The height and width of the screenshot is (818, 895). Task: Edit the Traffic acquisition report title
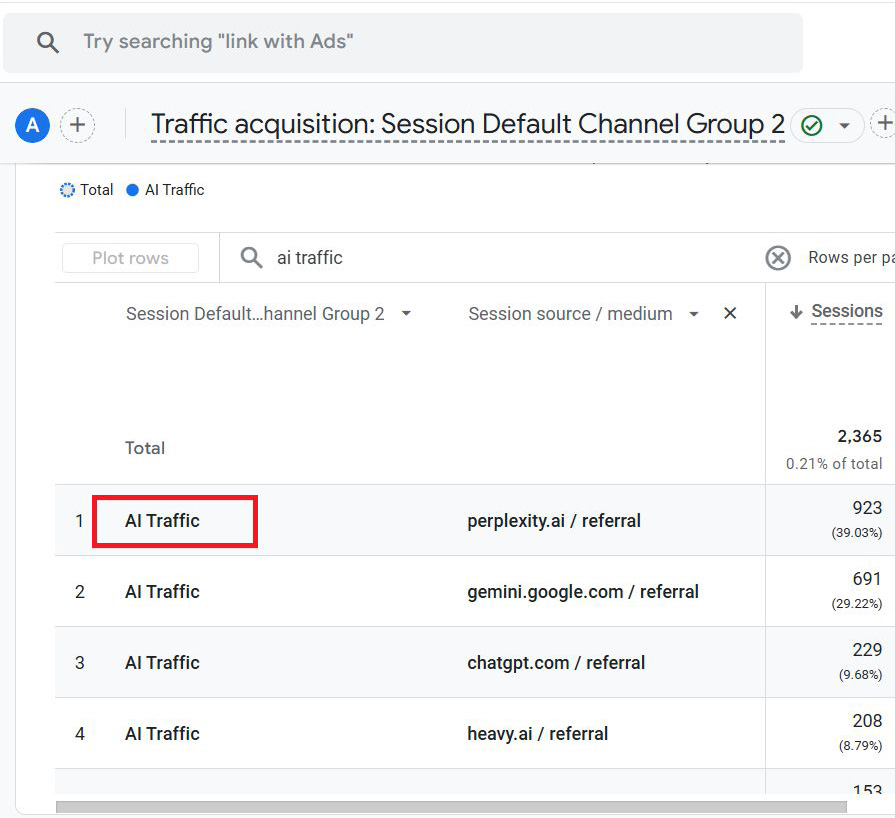click(x=468, y=124)
